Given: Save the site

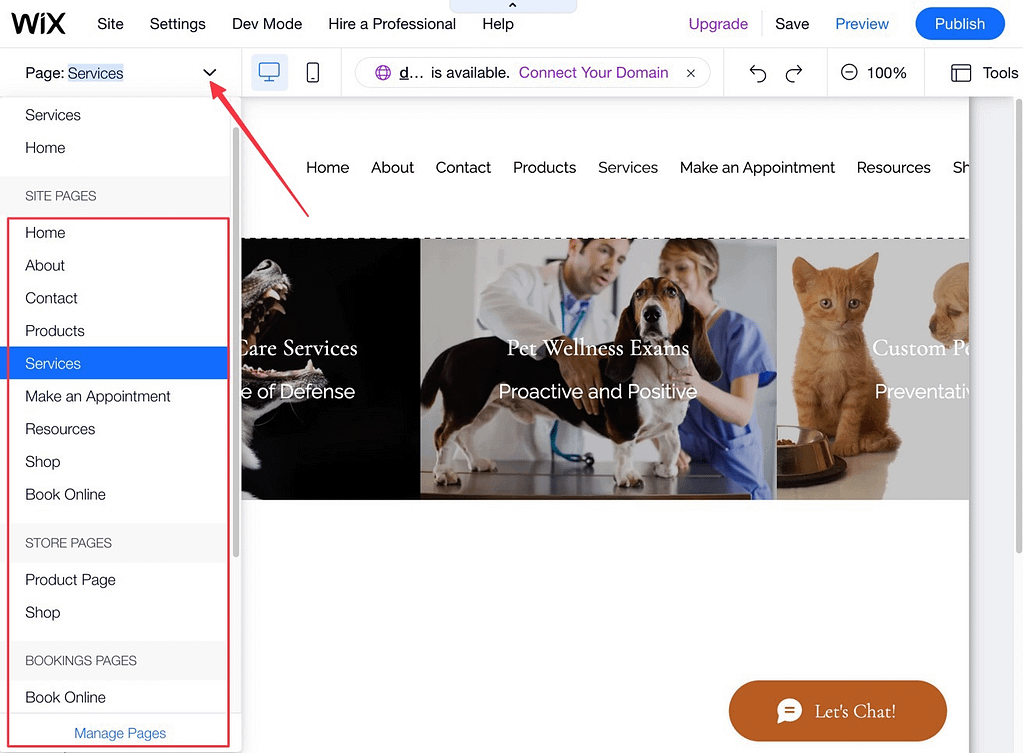Looking at the screenshot, I should [x=792, y=24].
